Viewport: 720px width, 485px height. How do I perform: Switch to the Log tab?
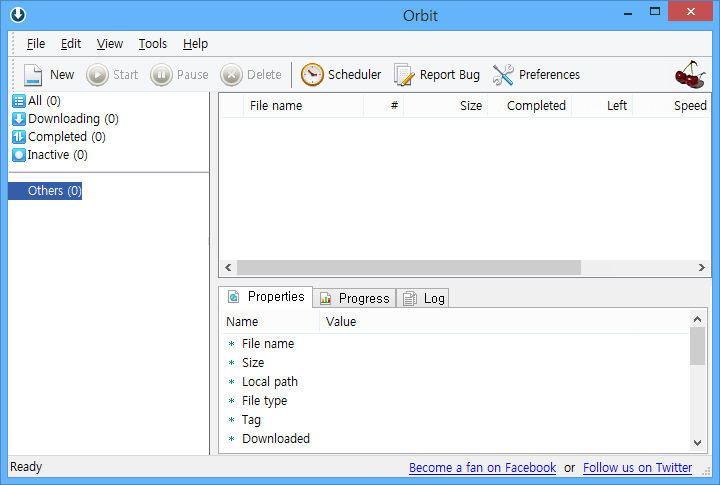423,299
